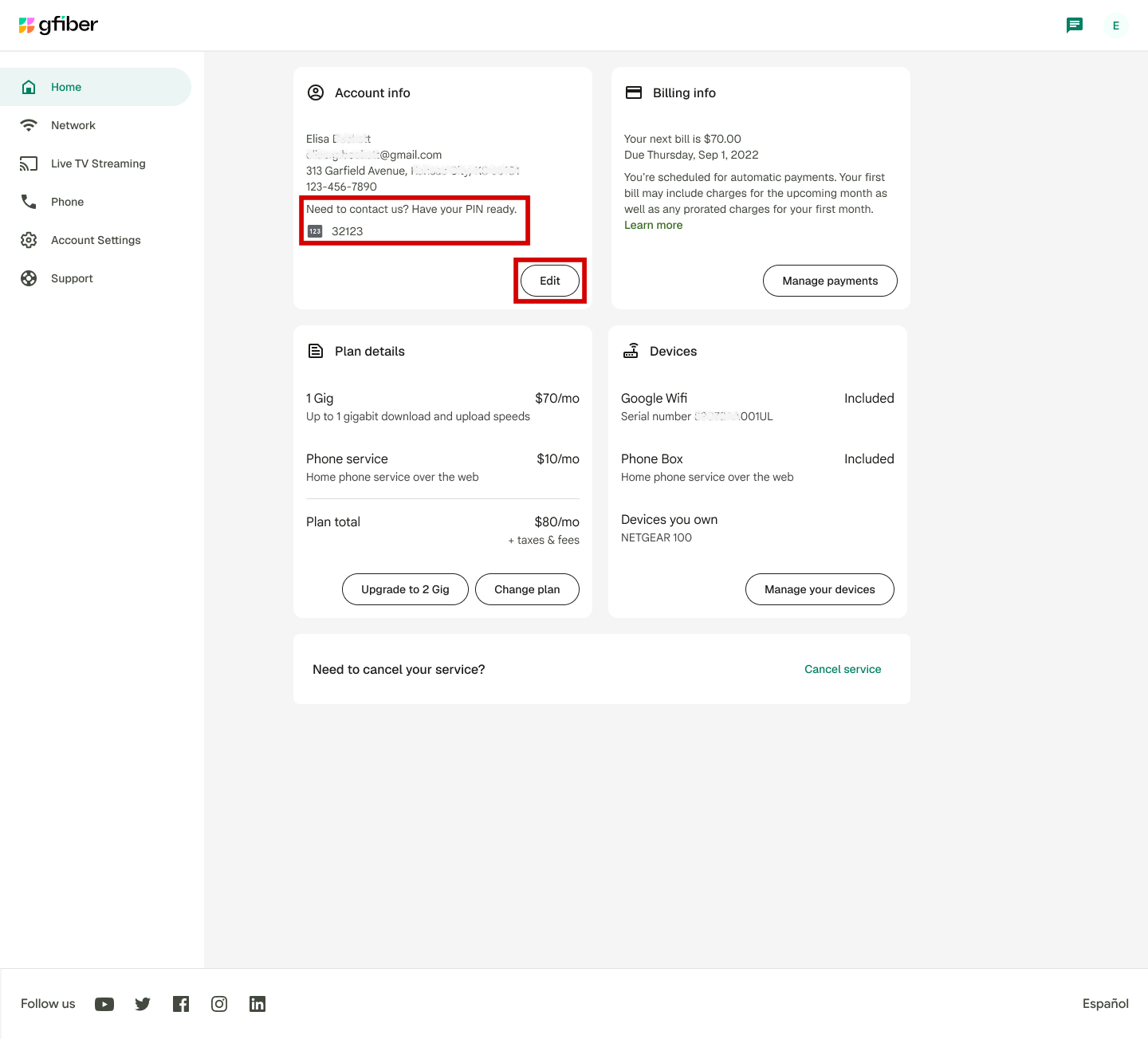This screenshot has height=1039, width=1148.
Task: Click the gfiber logo
Action: pyautogui.click(x=58, y=25)
